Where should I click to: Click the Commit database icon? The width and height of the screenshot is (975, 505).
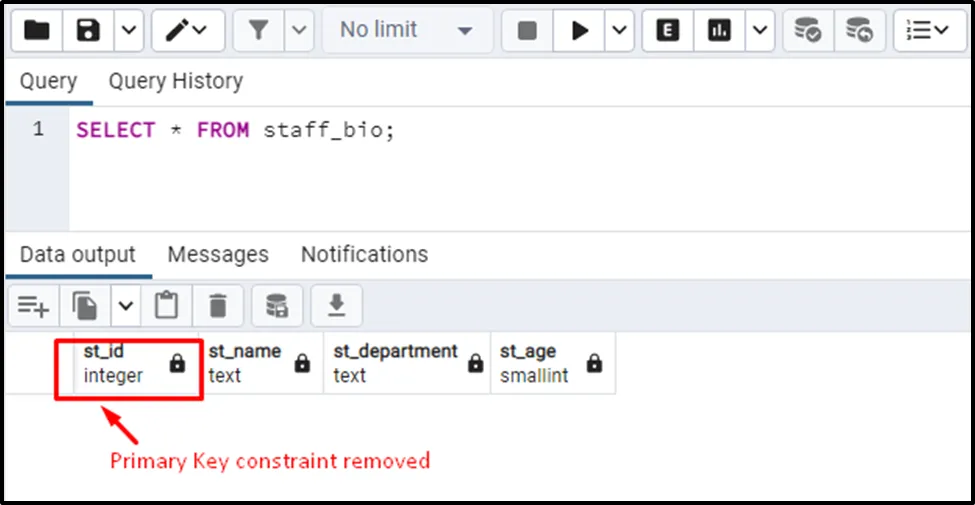(x=807, y=31)
